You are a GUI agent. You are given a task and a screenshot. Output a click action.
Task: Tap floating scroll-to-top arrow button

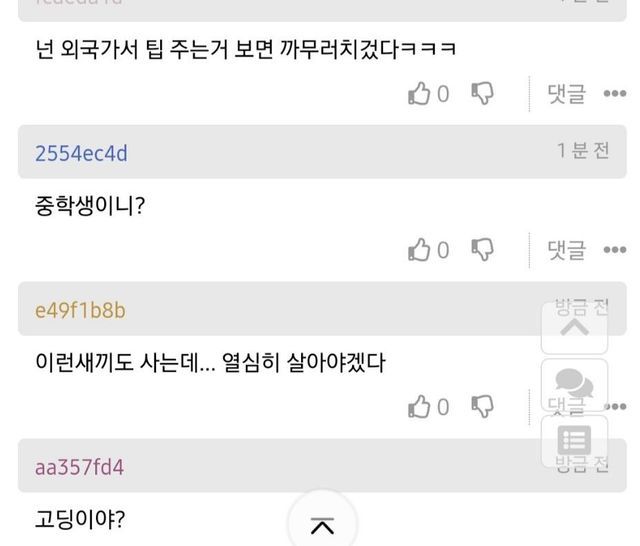point(574,326)
